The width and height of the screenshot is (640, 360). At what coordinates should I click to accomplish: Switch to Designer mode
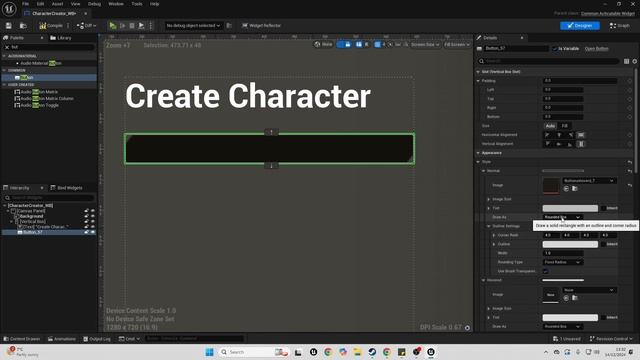580,25
